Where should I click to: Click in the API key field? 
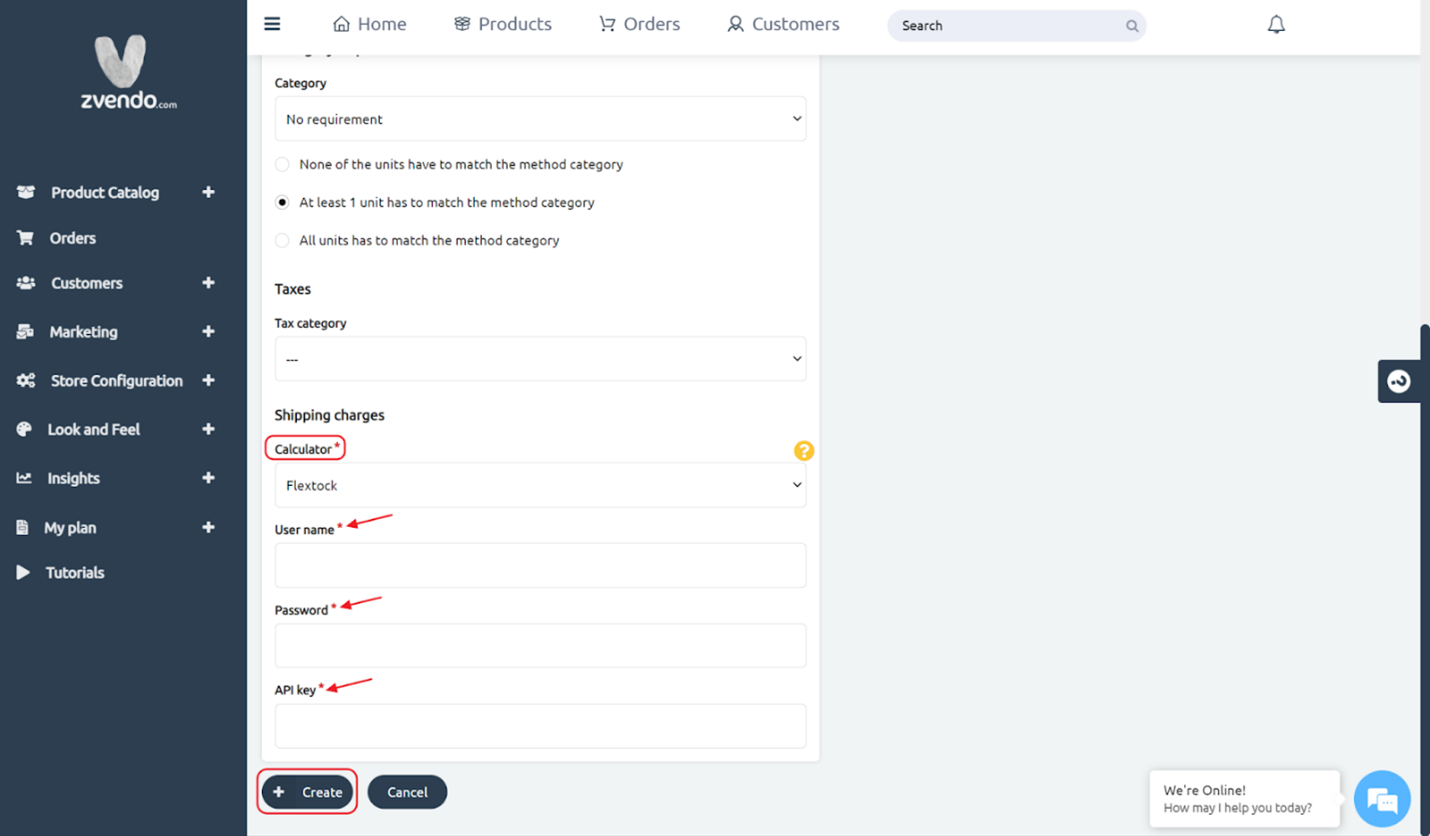tap(540, 726)
